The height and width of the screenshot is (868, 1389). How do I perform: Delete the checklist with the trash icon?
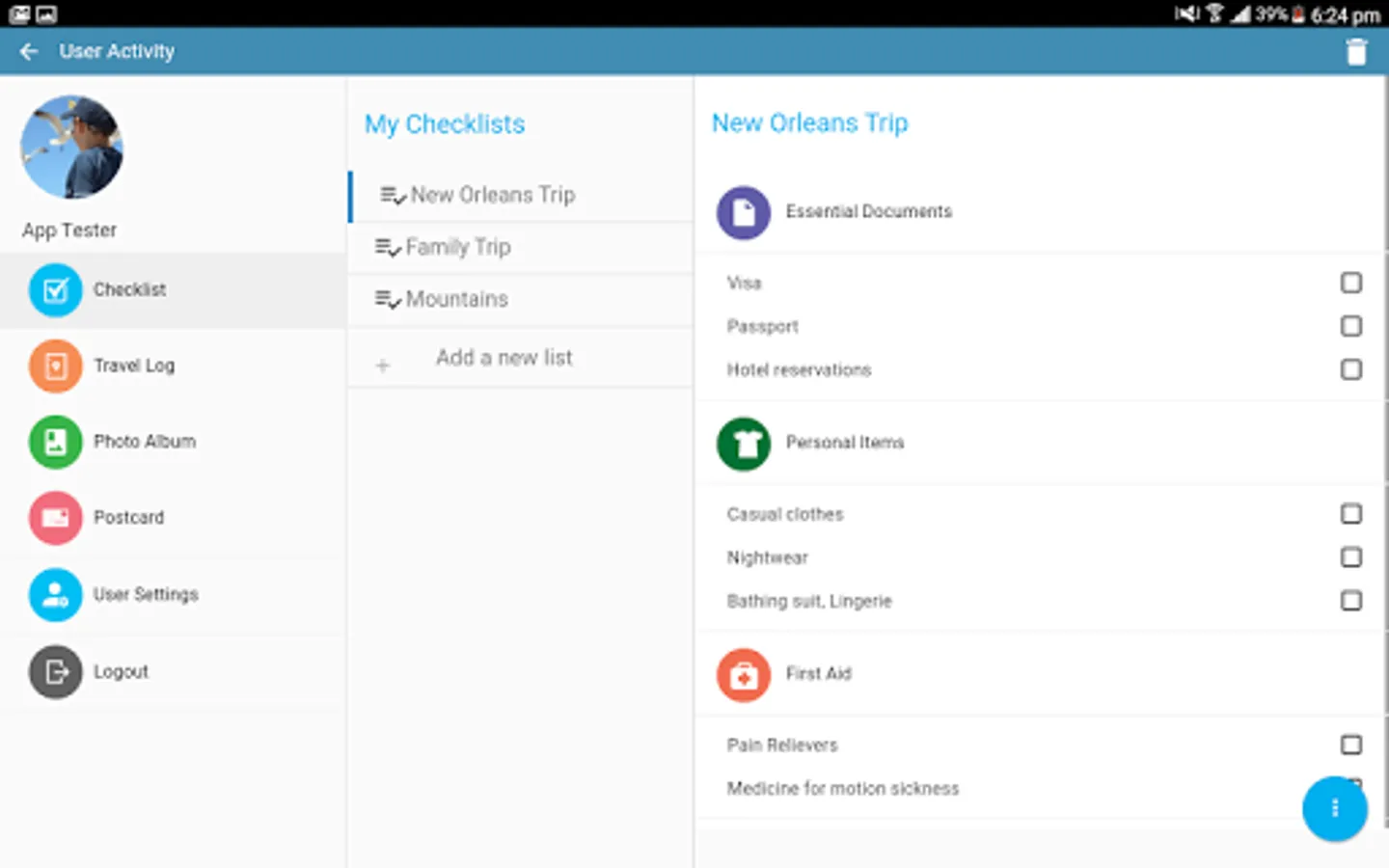[1356, 51]
